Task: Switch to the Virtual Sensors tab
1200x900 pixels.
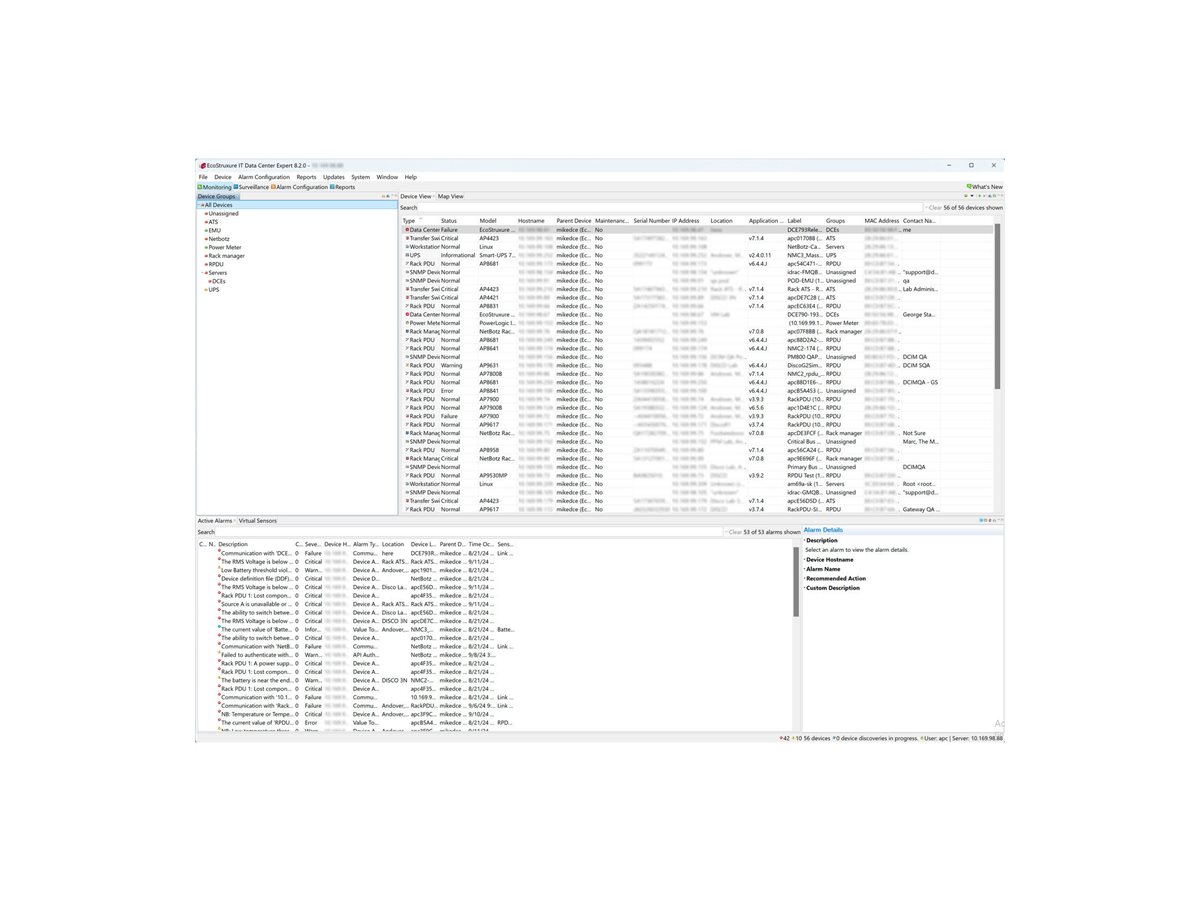Action: tap(257, 521)
